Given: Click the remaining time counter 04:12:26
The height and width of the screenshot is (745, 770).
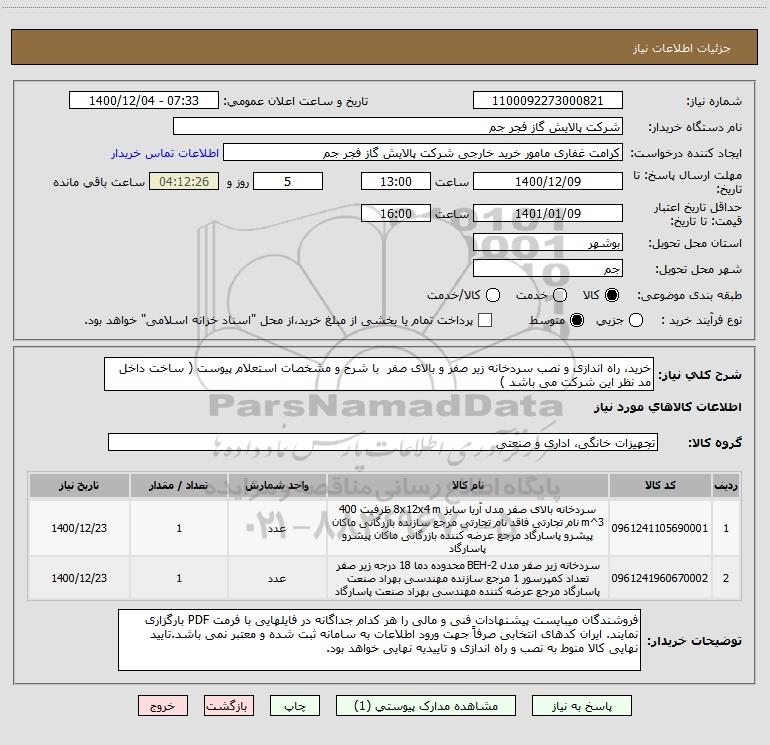Looking at the screenshot, I should tap(184, 181).
